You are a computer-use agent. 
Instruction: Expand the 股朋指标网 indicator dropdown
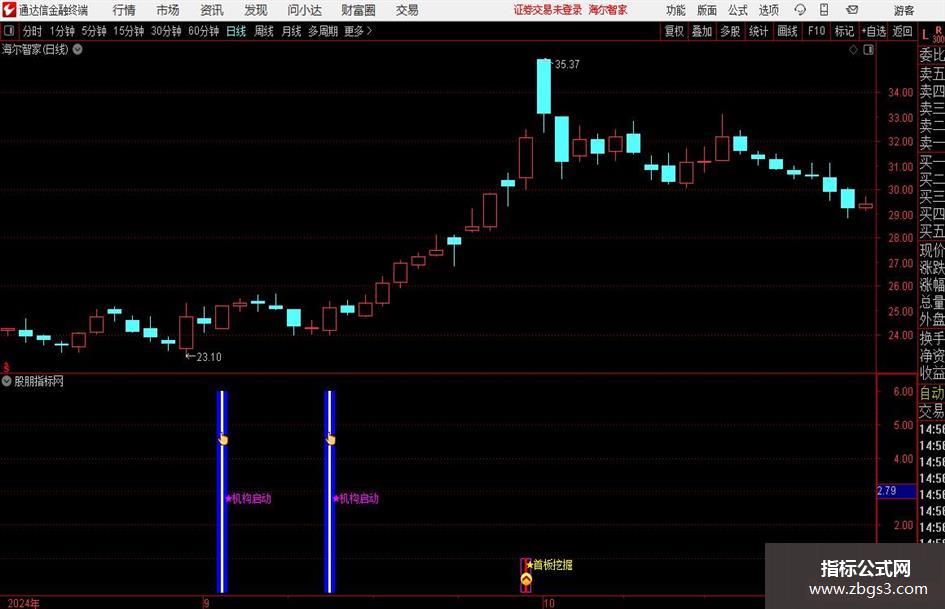[x=7, y=381]
